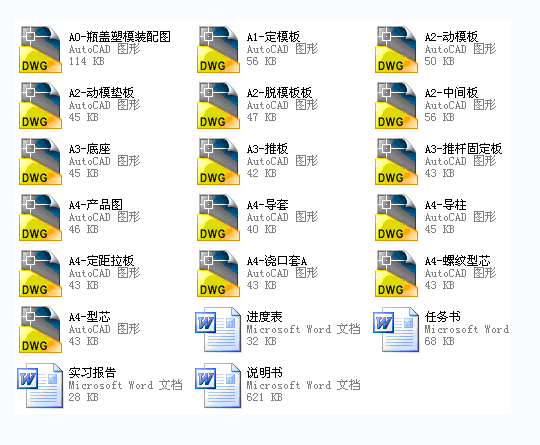Click the A4-导柱 file name

445,205
